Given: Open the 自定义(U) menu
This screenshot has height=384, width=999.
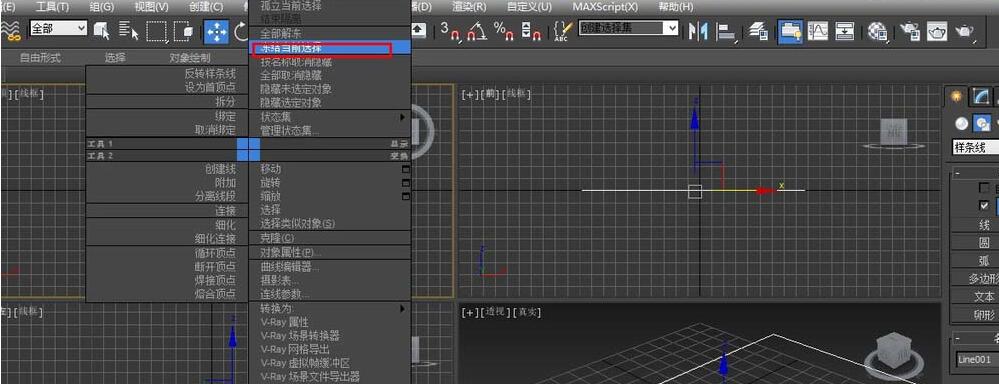Looking at the screenshot, I should click(529, 7).
